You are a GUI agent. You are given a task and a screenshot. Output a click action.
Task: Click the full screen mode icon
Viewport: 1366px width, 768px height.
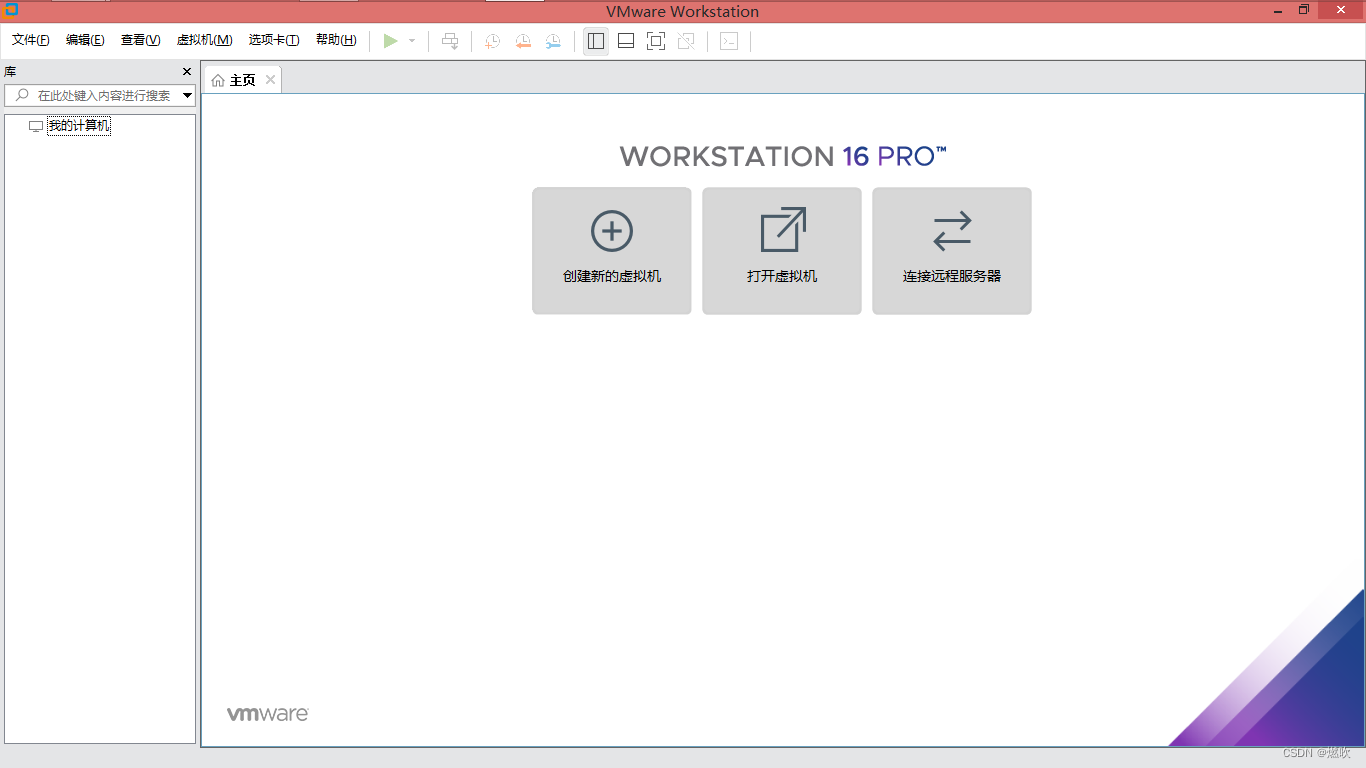pyautogui.click(x=656, y=41)
